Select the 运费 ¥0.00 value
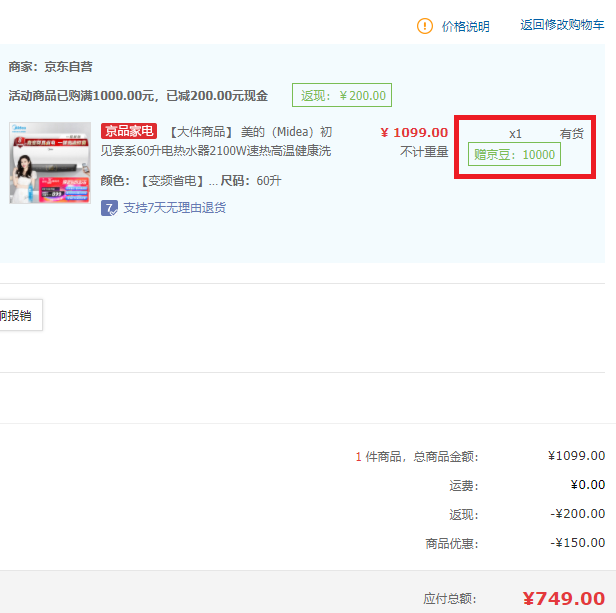The image size is (616, 613). pyautogui.click(x=588, y=485)
